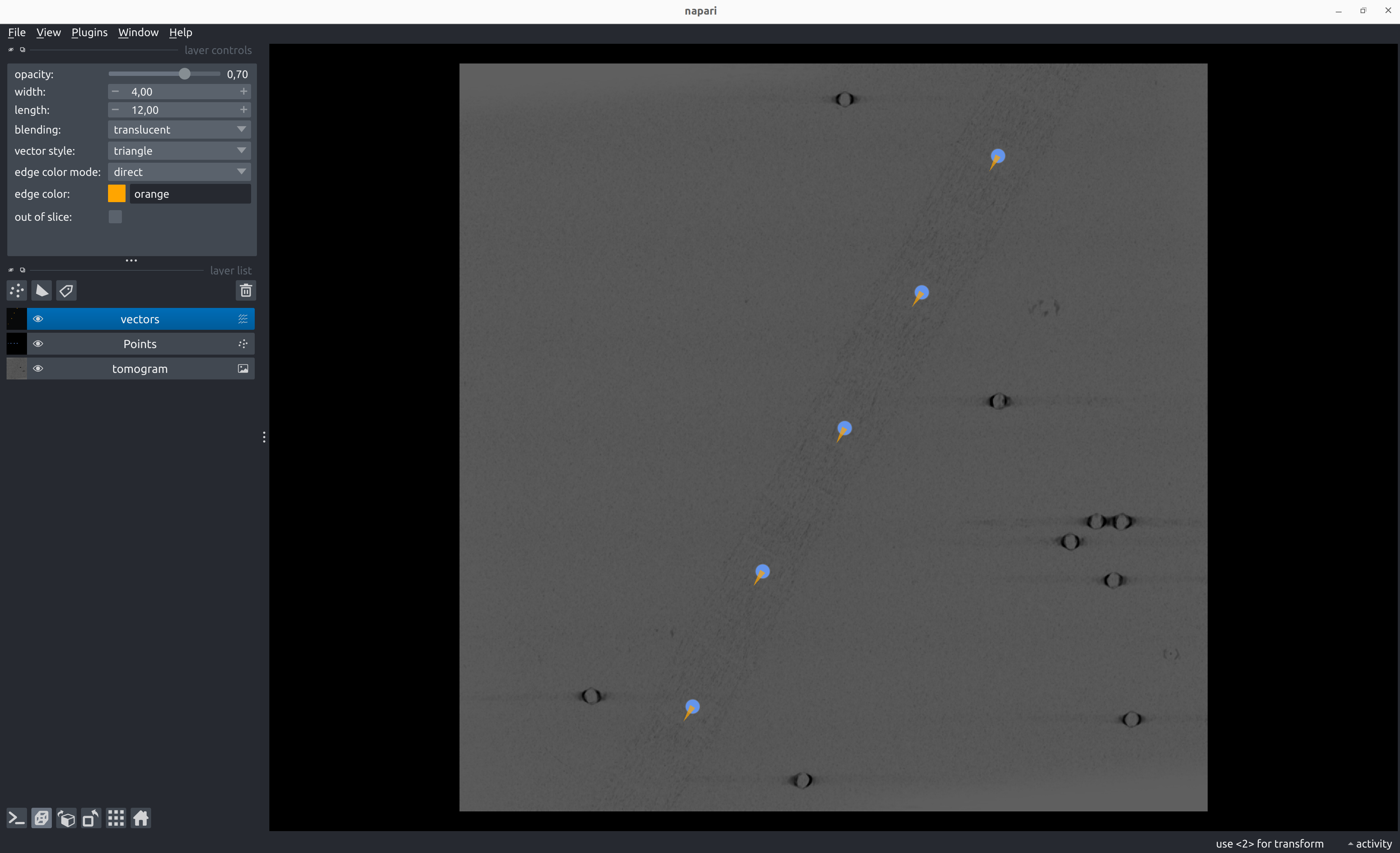Select the Points layer

[140, 344]
